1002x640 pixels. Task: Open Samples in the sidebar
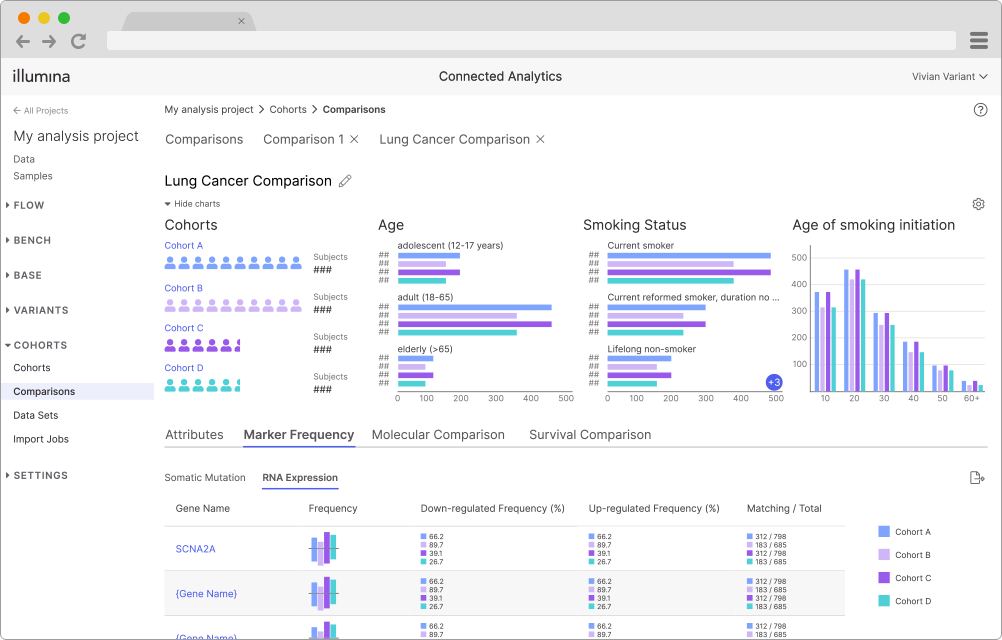[x=33, y=176]
